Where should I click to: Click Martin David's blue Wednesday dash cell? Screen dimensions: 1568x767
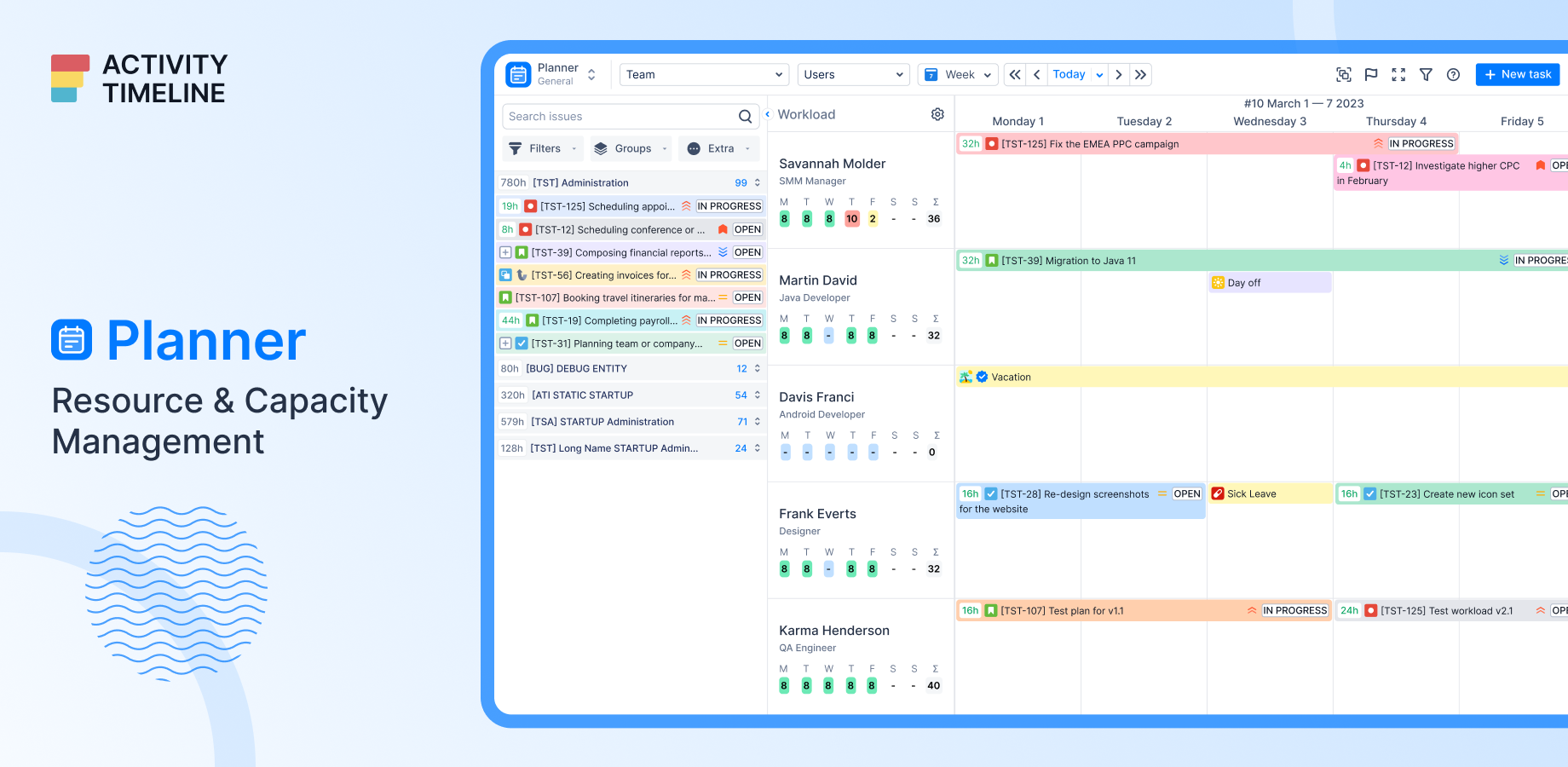point(828,336)
